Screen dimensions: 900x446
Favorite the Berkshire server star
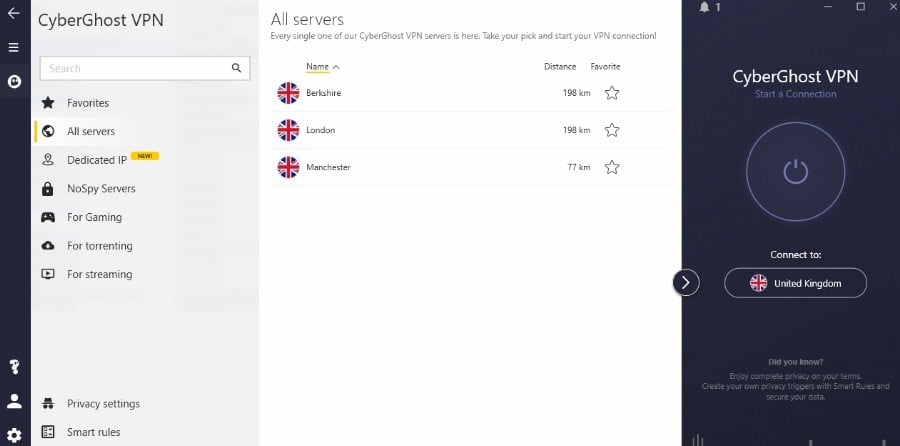(x=612, y=93)
